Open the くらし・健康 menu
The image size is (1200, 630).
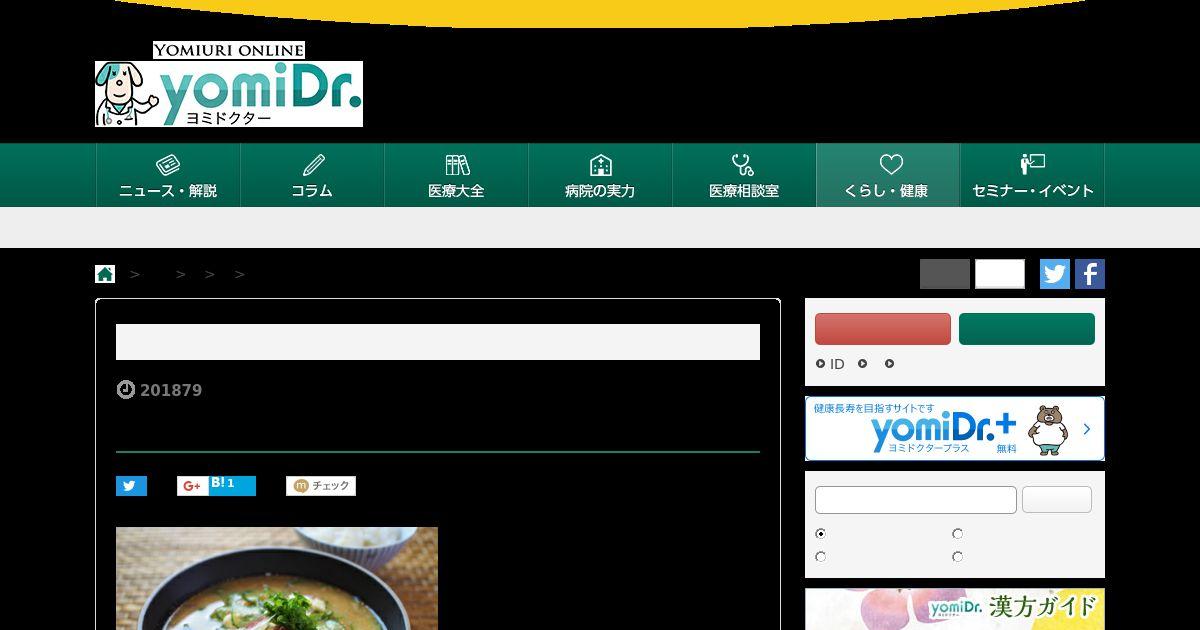click(888, 175)
